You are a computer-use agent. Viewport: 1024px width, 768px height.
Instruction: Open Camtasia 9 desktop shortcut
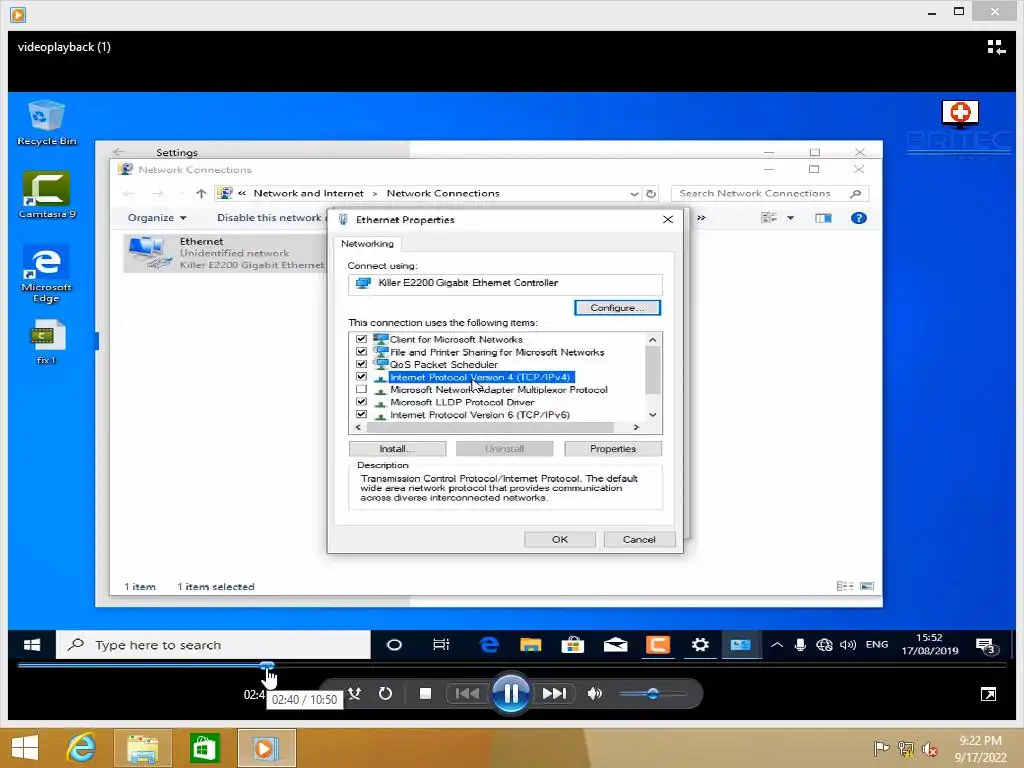(47, 195)
